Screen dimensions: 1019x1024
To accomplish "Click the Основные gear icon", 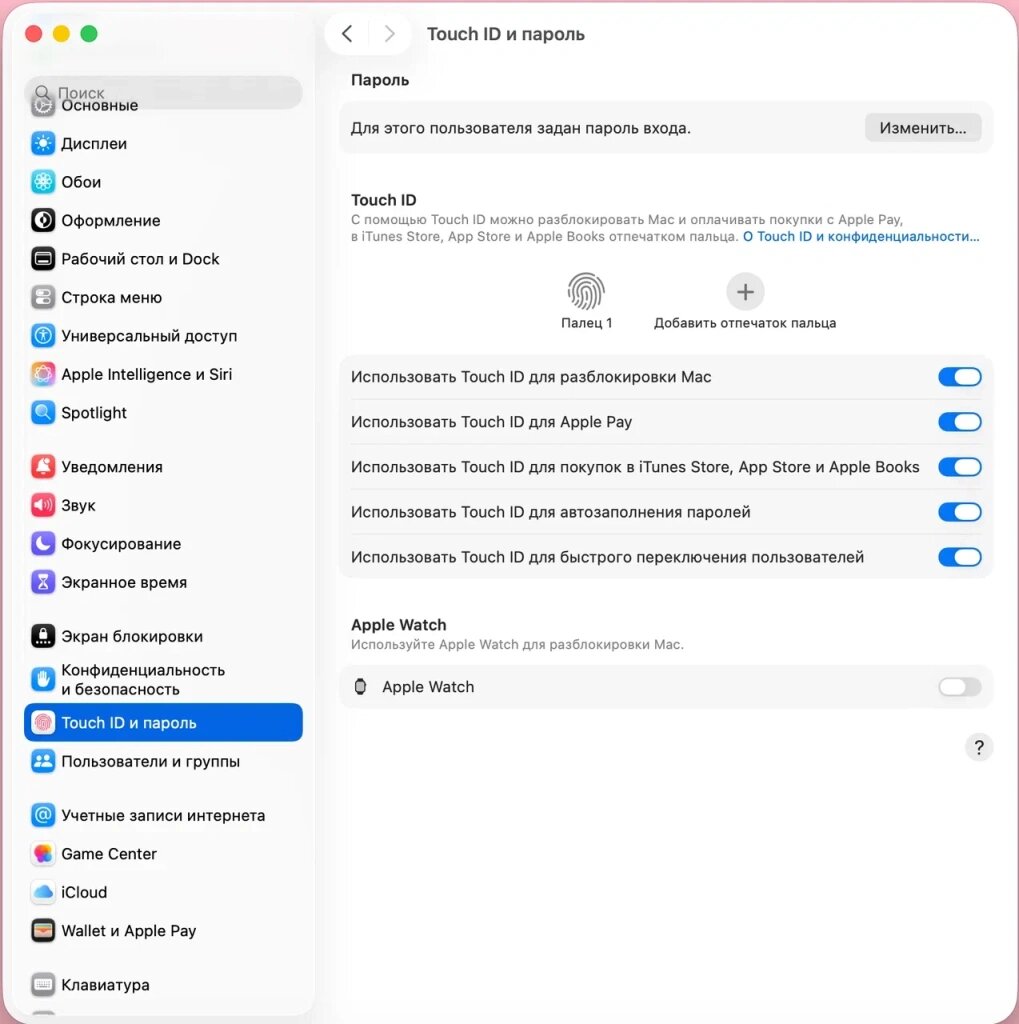I will 43,106.
